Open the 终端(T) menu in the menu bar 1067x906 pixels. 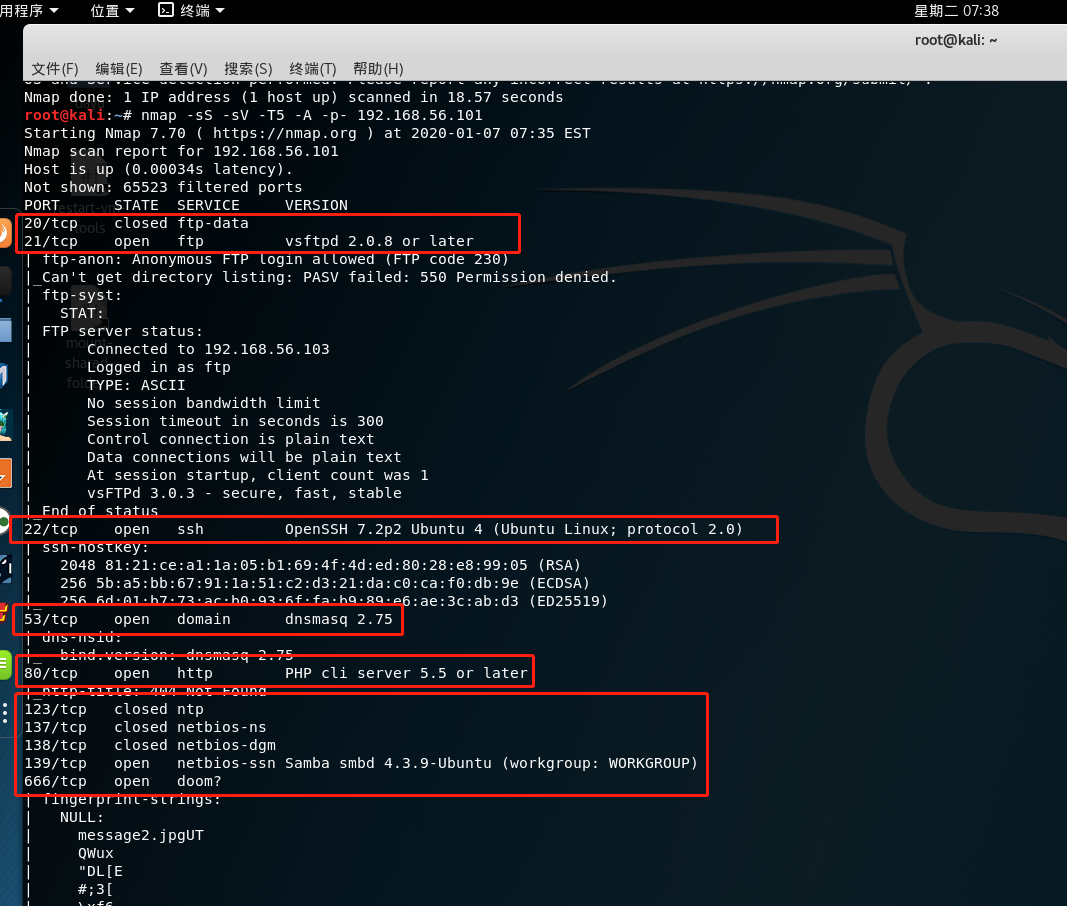[312, 69]
